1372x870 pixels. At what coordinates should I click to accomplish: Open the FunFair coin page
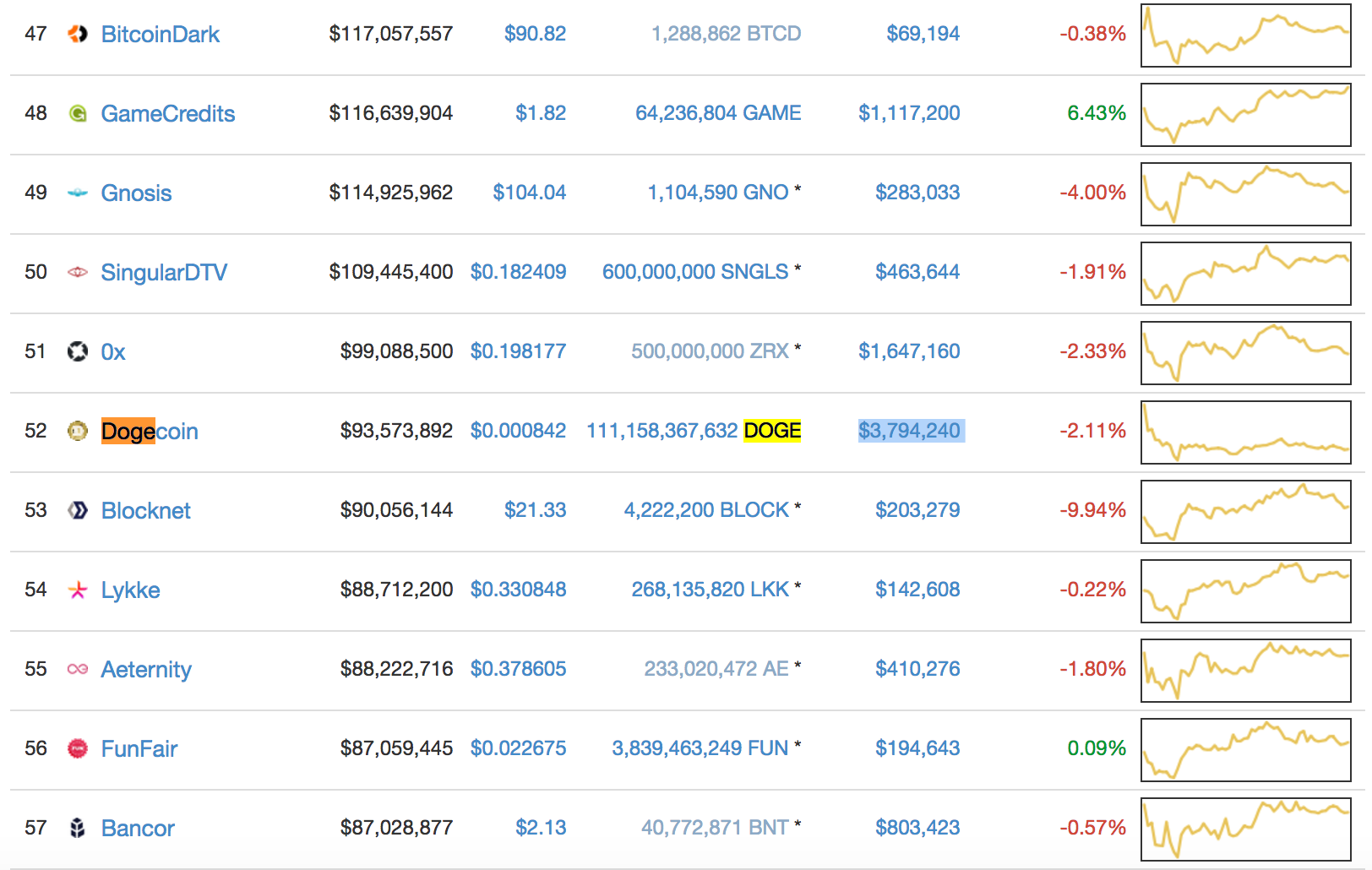tap(139, 748)
